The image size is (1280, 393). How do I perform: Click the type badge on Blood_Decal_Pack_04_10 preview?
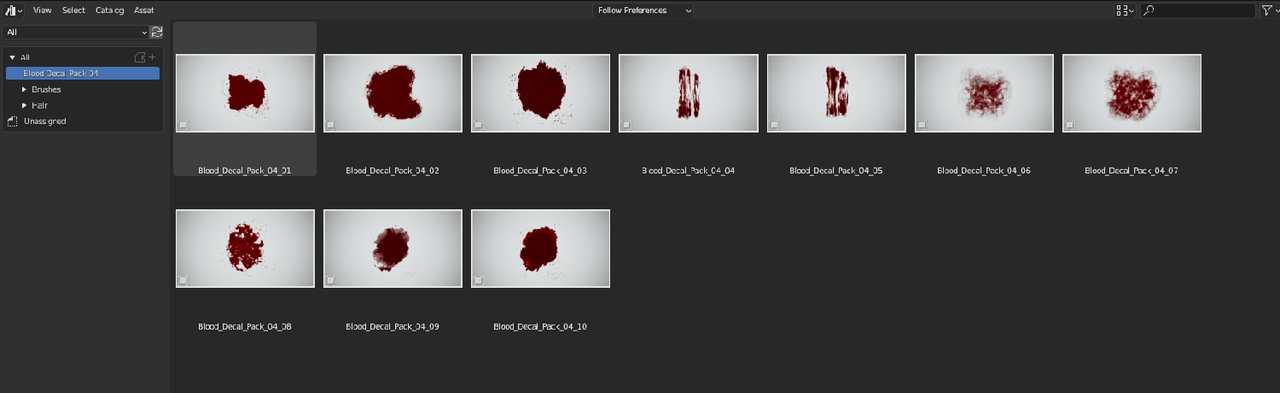click(479, 281)
